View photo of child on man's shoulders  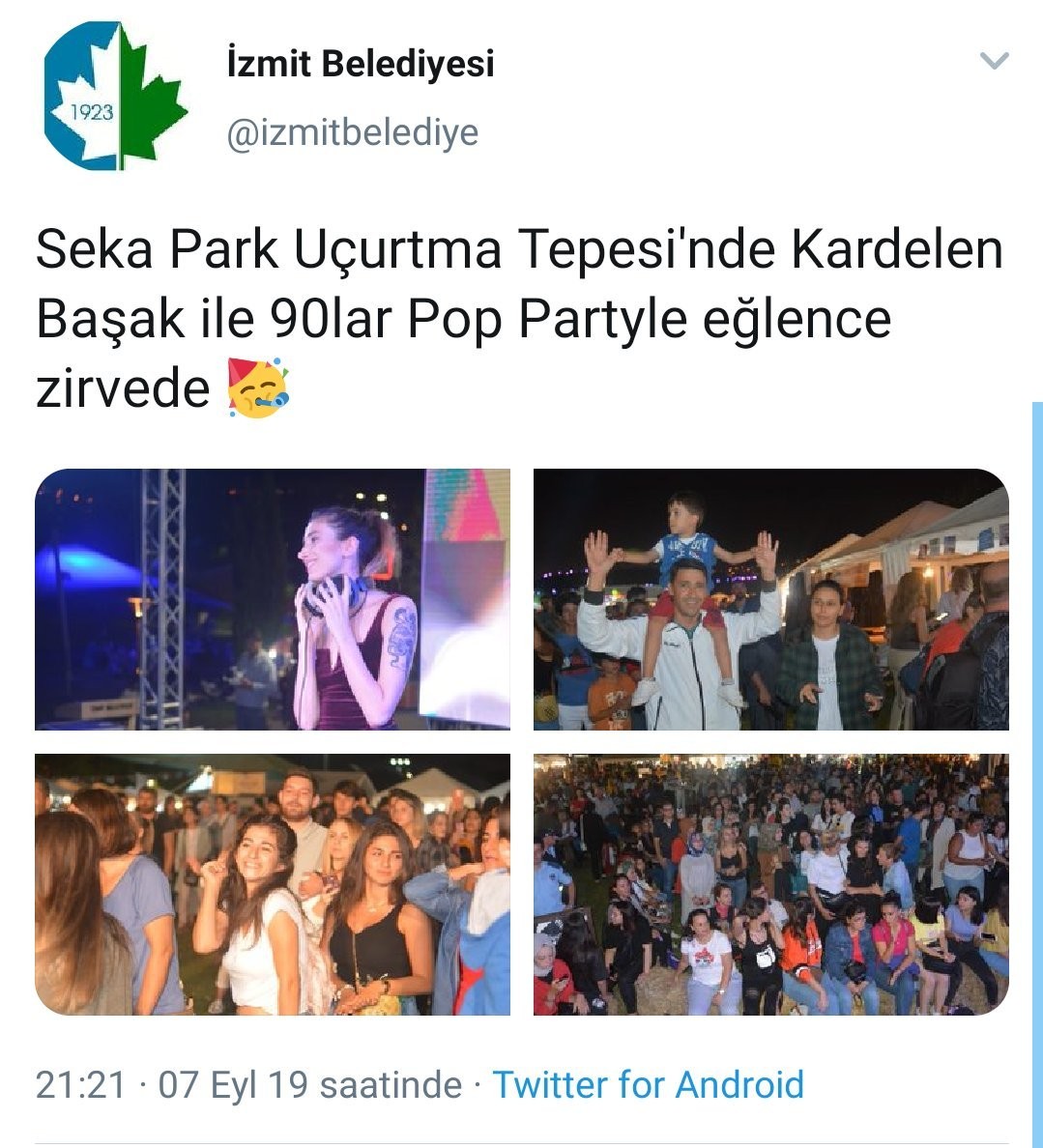tap(770, 599)
